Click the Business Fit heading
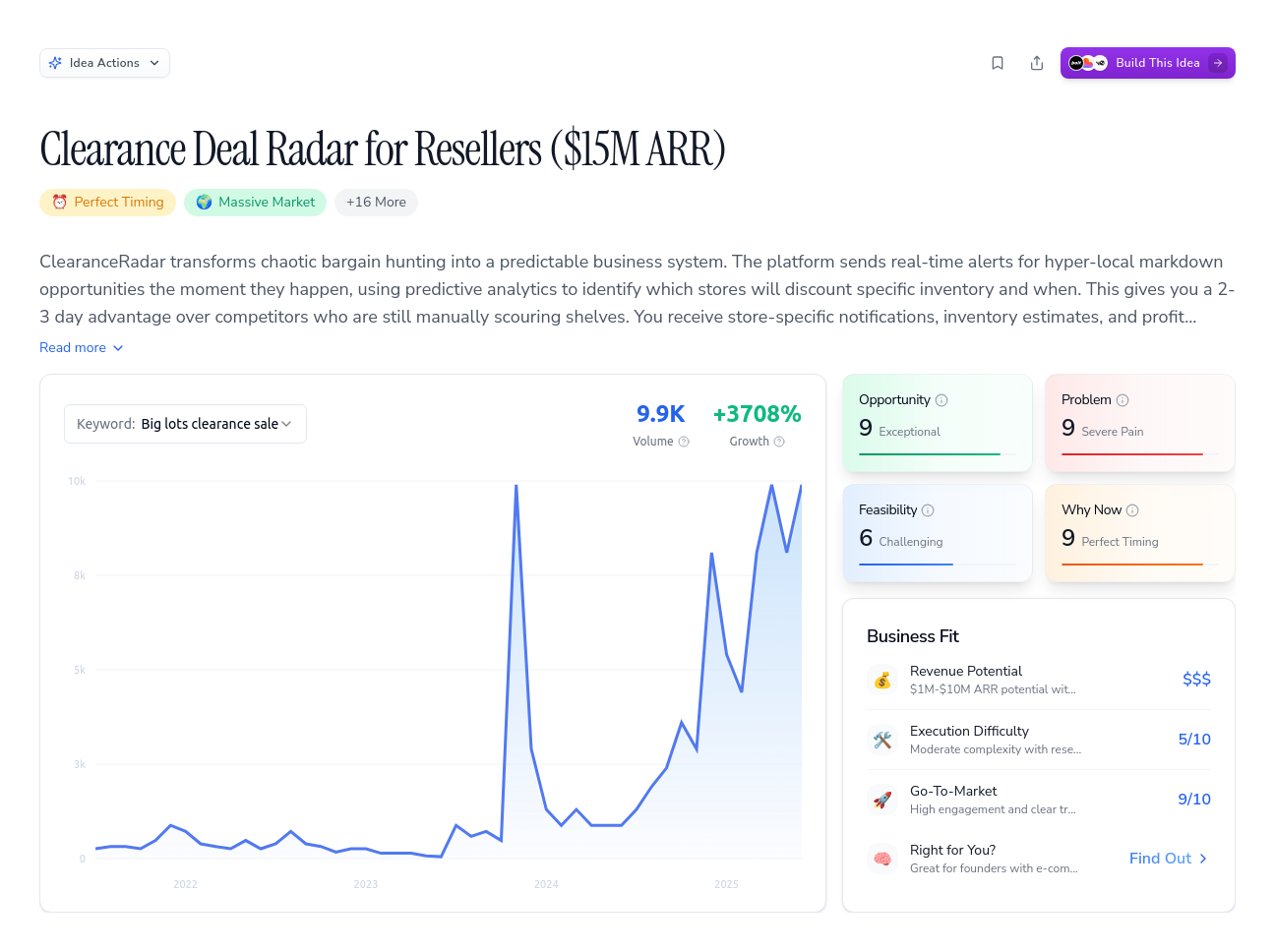Image resolution: width=1275 pixels, height=952 pixels. click(x=913, y=636)
